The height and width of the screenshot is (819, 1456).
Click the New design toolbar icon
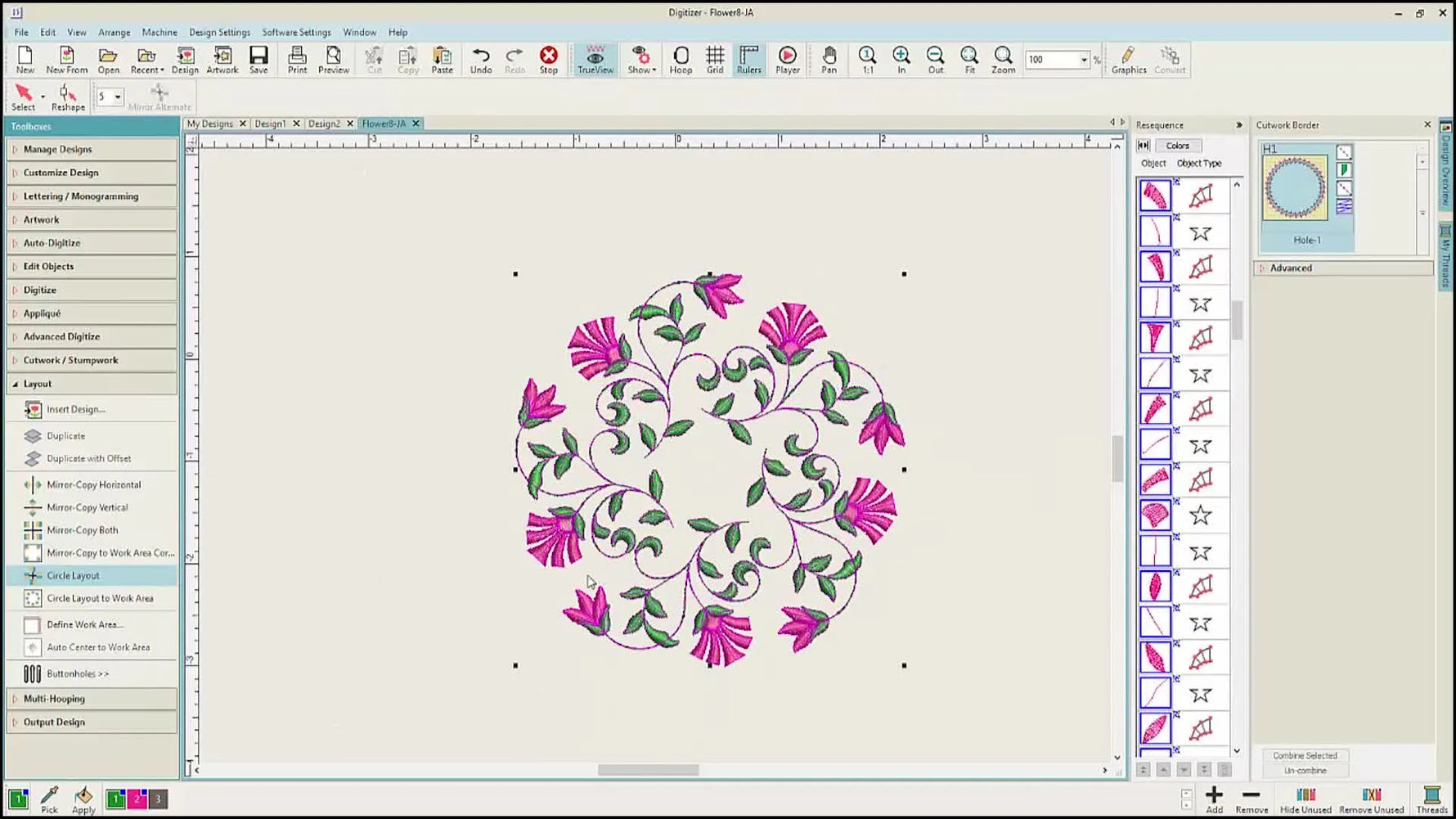[x=25, y=60]
